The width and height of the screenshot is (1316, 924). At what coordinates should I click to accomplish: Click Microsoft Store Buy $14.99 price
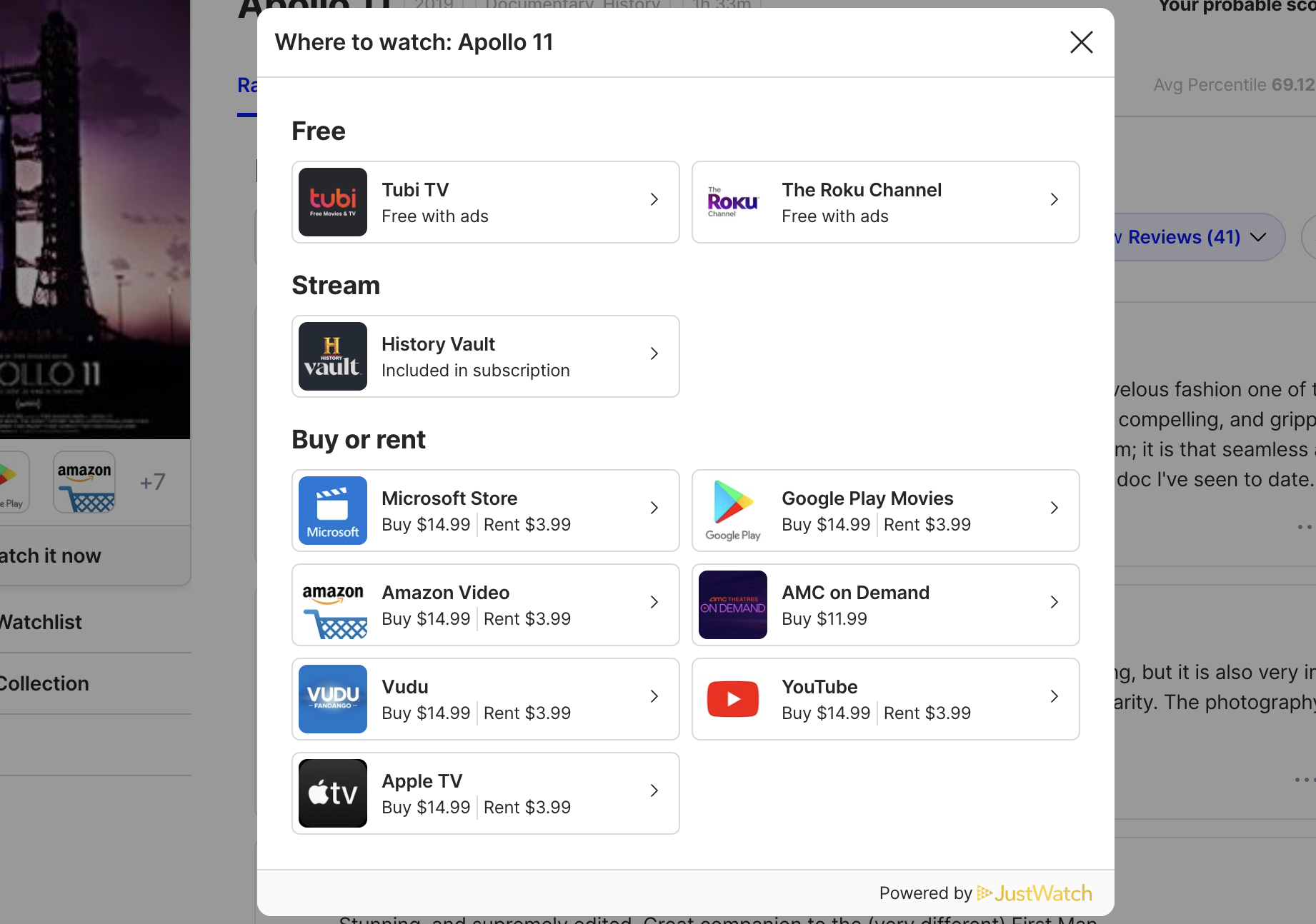tap(426, 525)
